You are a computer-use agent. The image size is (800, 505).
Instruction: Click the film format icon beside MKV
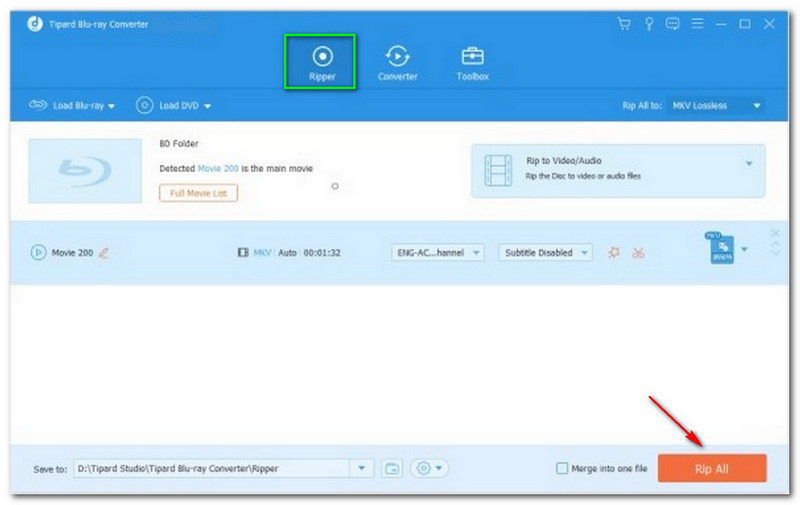click(243, 252)
